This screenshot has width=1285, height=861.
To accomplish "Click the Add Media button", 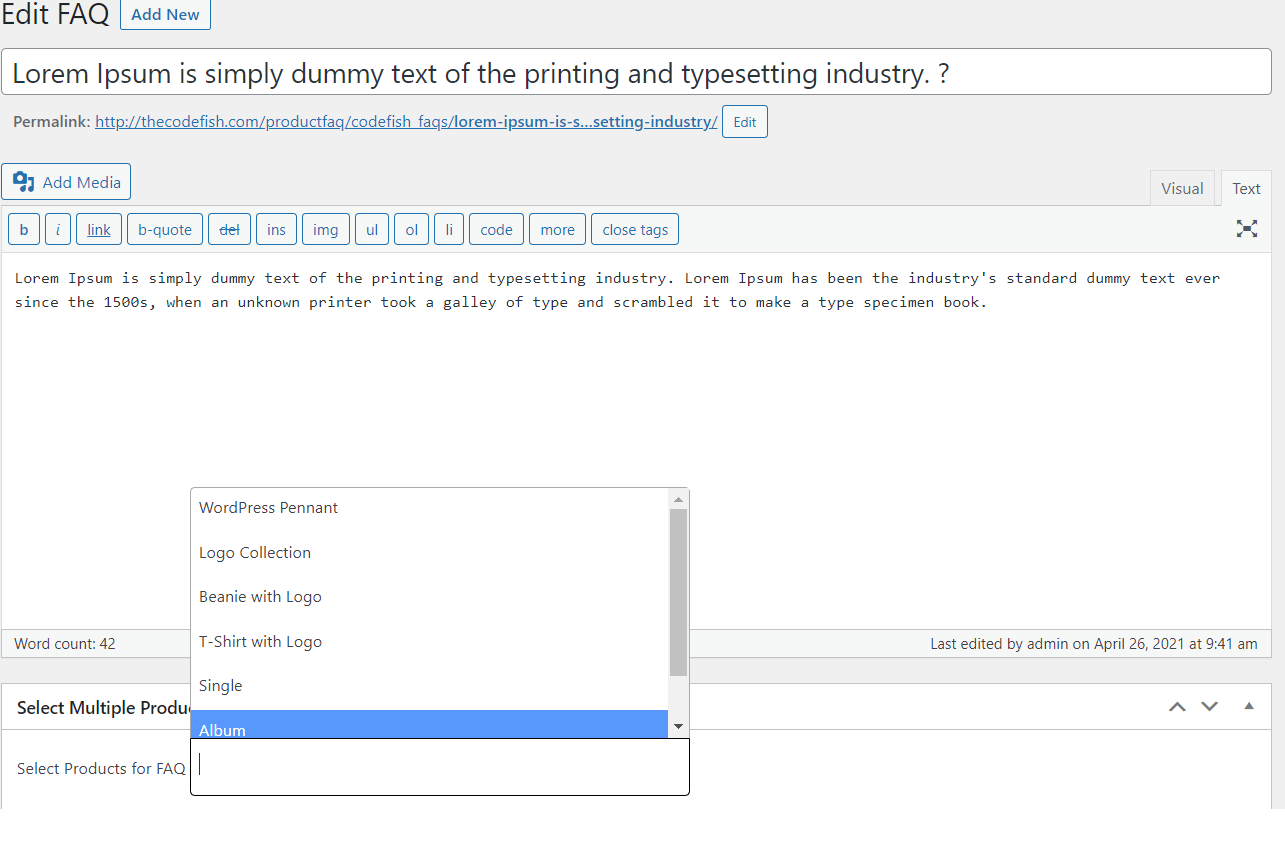I will point(67,182).
